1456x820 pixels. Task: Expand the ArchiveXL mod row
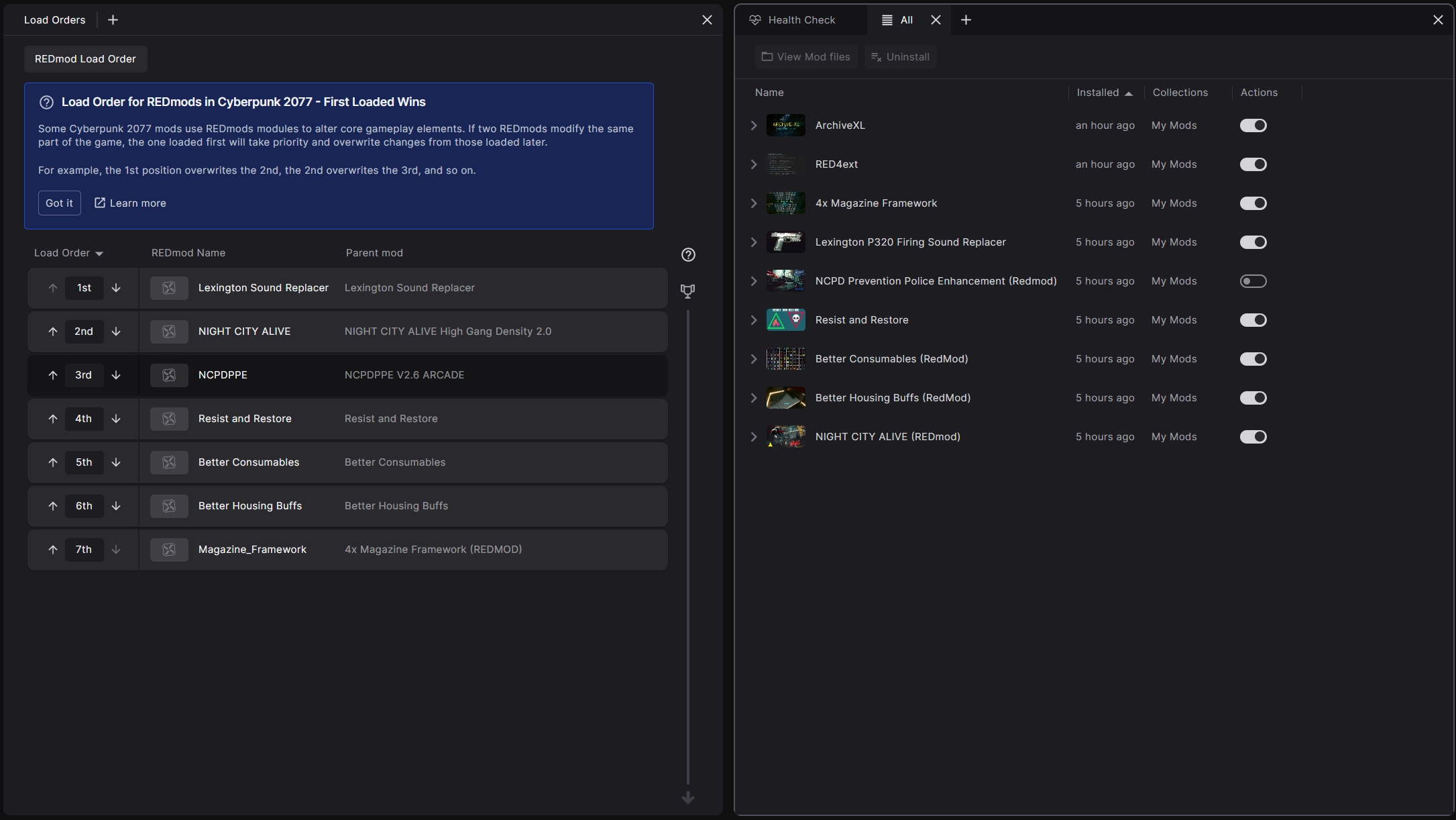click(754, 125)
